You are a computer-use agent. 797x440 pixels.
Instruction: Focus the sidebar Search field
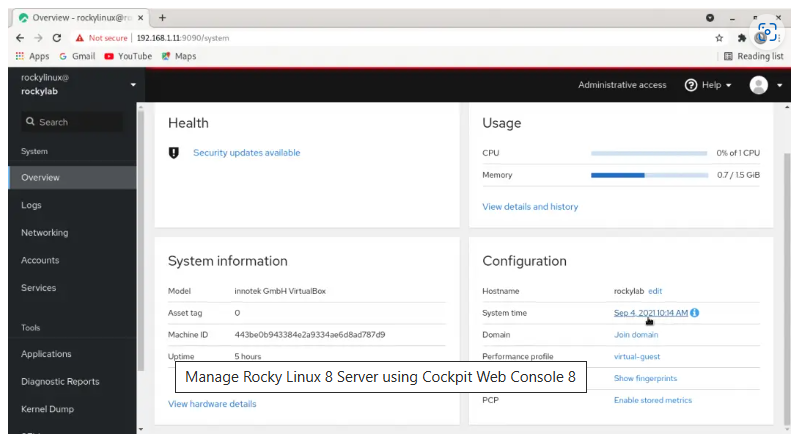[72, 122]
